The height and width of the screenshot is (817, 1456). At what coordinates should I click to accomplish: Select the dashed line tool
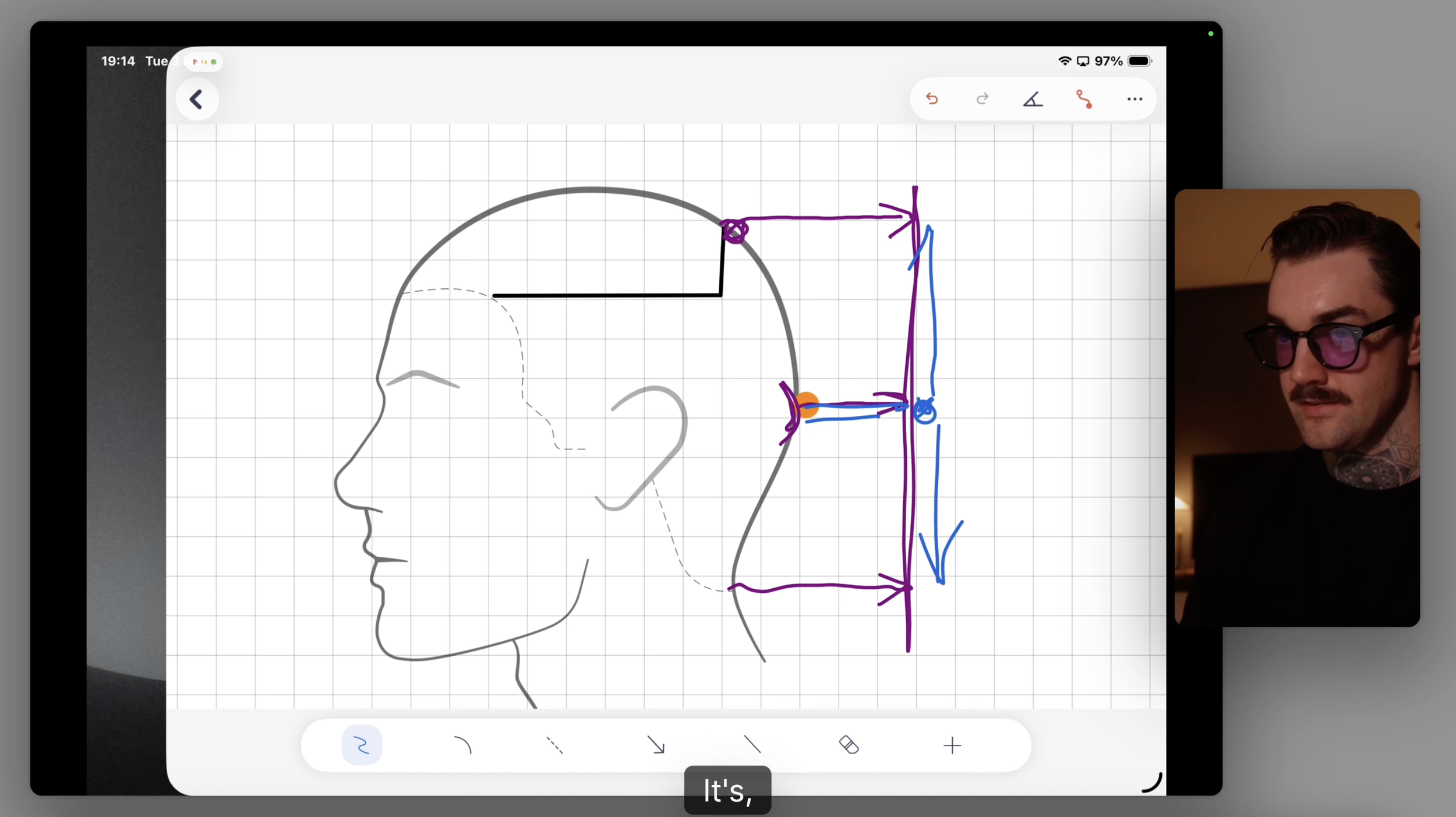pyautogui.click(x=554, y=745)
